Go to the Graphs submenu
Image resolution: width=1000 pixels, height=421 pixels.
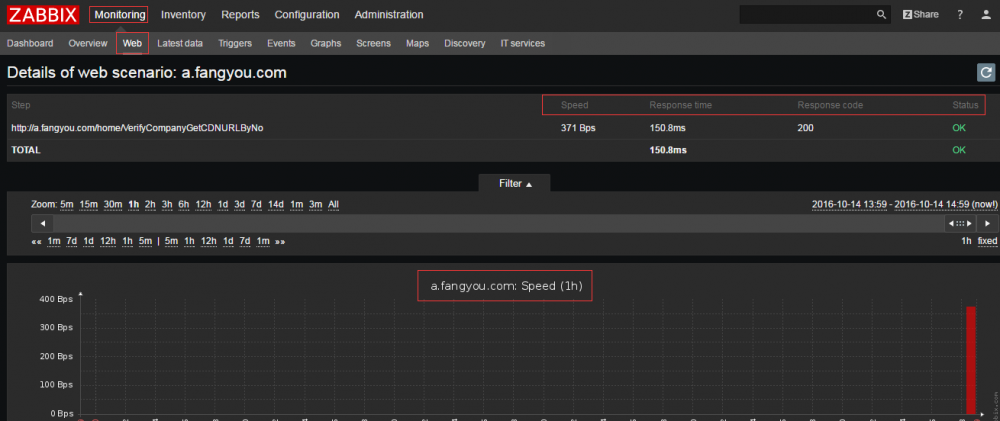pos(326,43)
